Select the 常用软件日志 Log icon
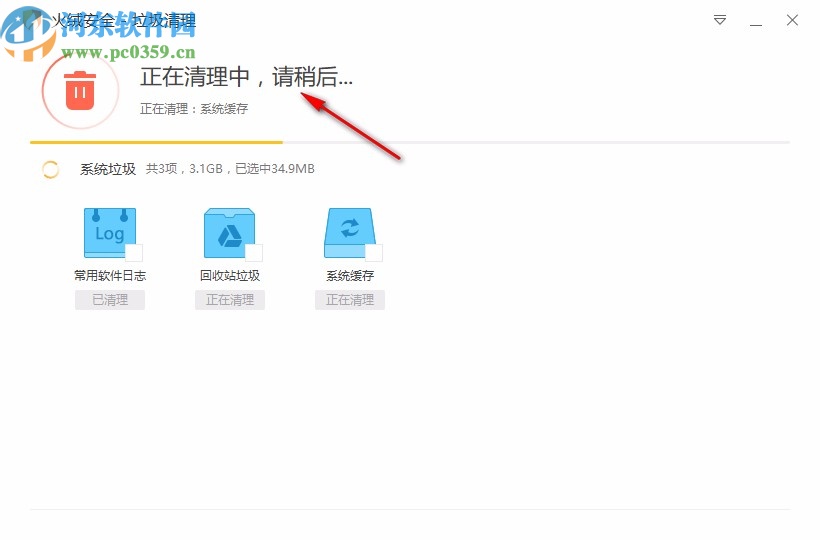This screenshot has width=820, height=540. pos(110,233)
